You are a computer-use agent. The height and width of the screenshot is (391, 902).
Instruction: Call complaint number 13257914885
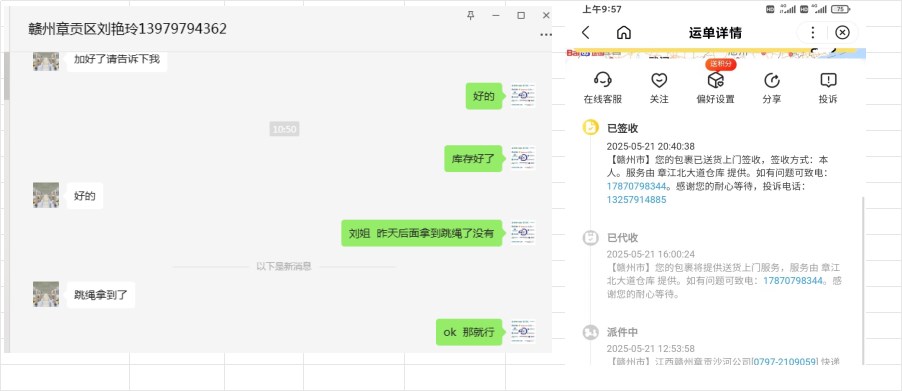pyautogui.click(x=636, y=200)
